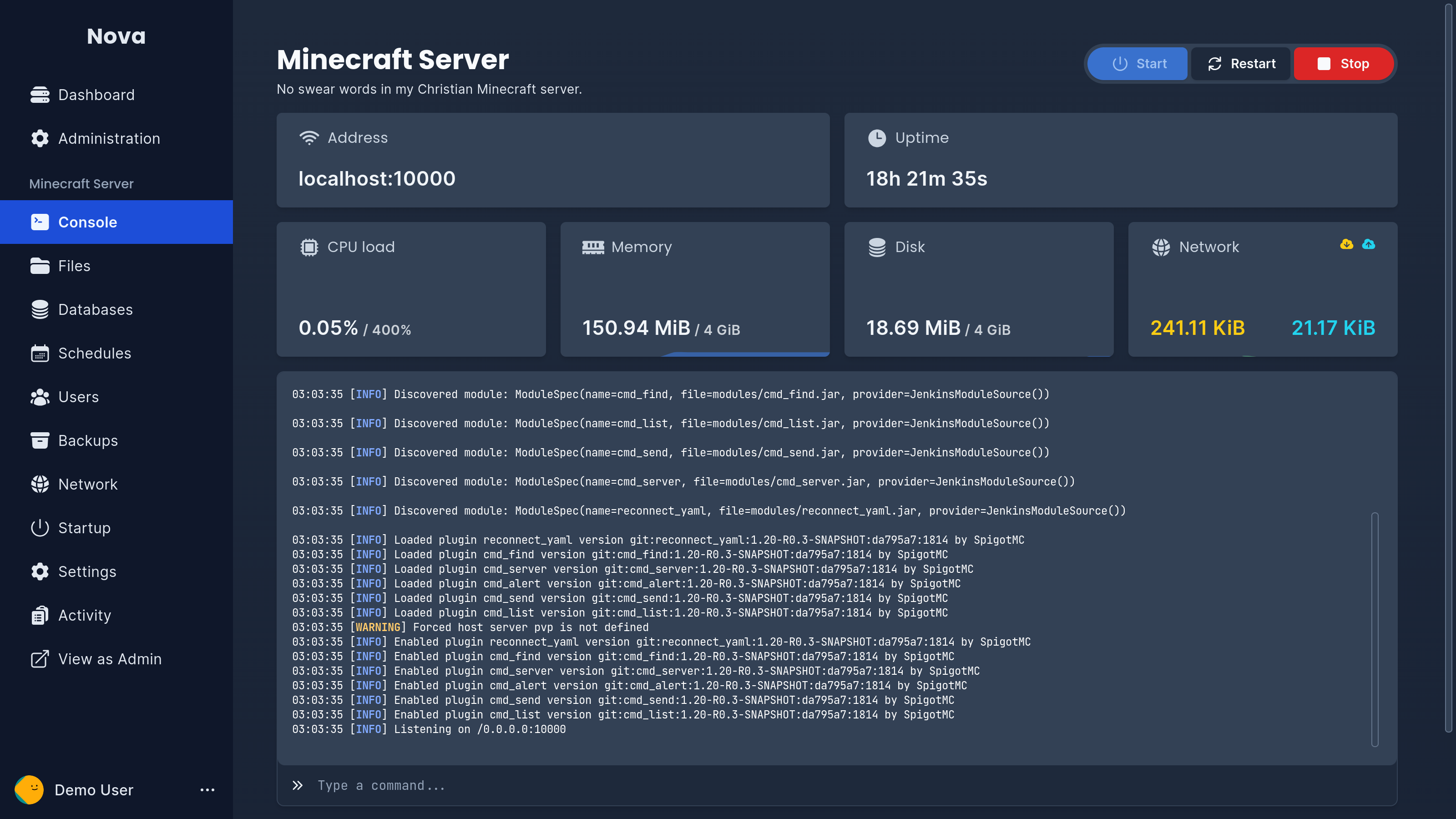This screenshot has height=819, width=1456.
Task: Open the Users section
Action: (x=116, y=397)
